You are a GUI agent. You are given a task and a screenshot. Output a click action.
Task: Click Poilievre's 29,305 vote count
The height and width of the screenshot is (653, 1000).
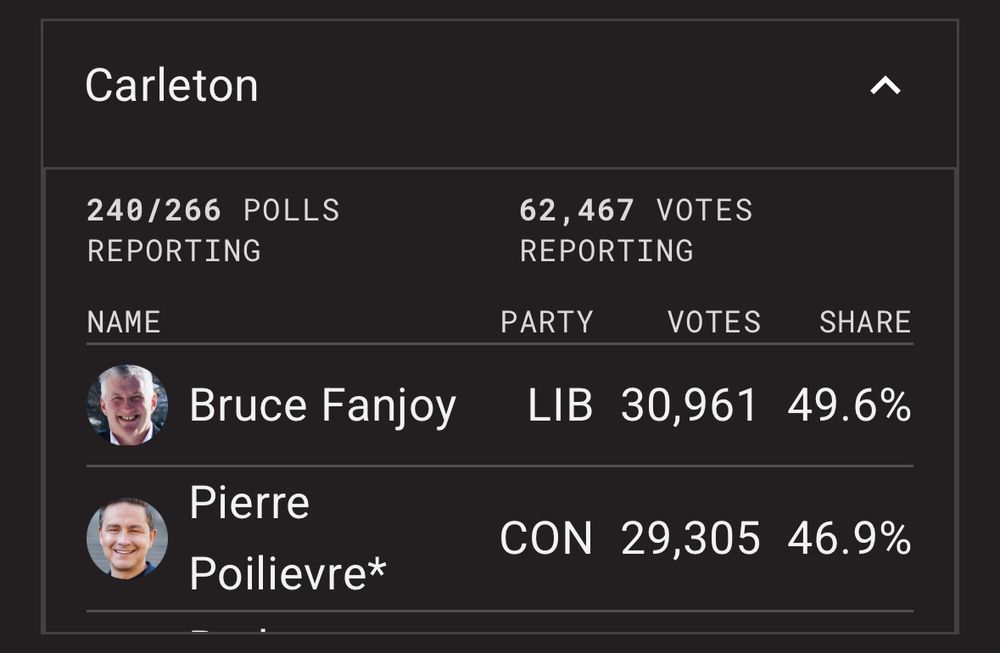click(690, 539)
